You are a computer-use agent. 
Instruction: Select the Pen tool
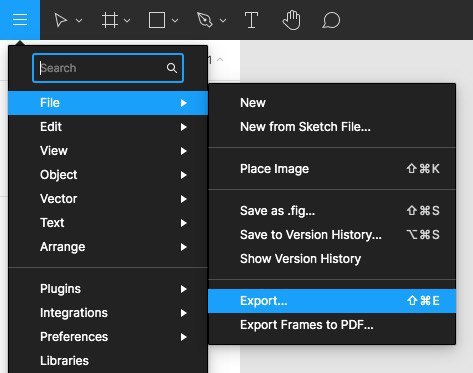pos(205,20)
